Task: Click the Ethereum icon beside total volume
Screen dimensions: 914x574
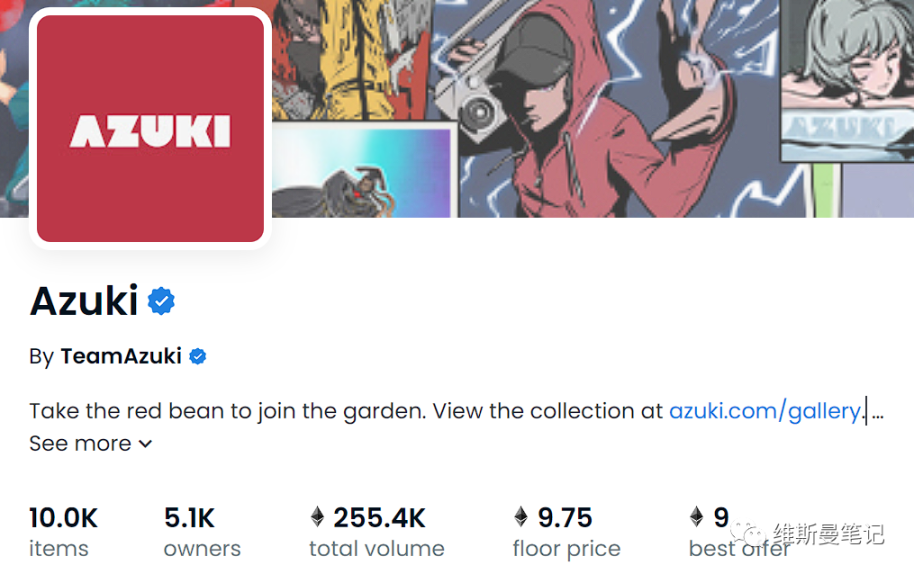Action: pyautogui.click(x=317, y=517)
